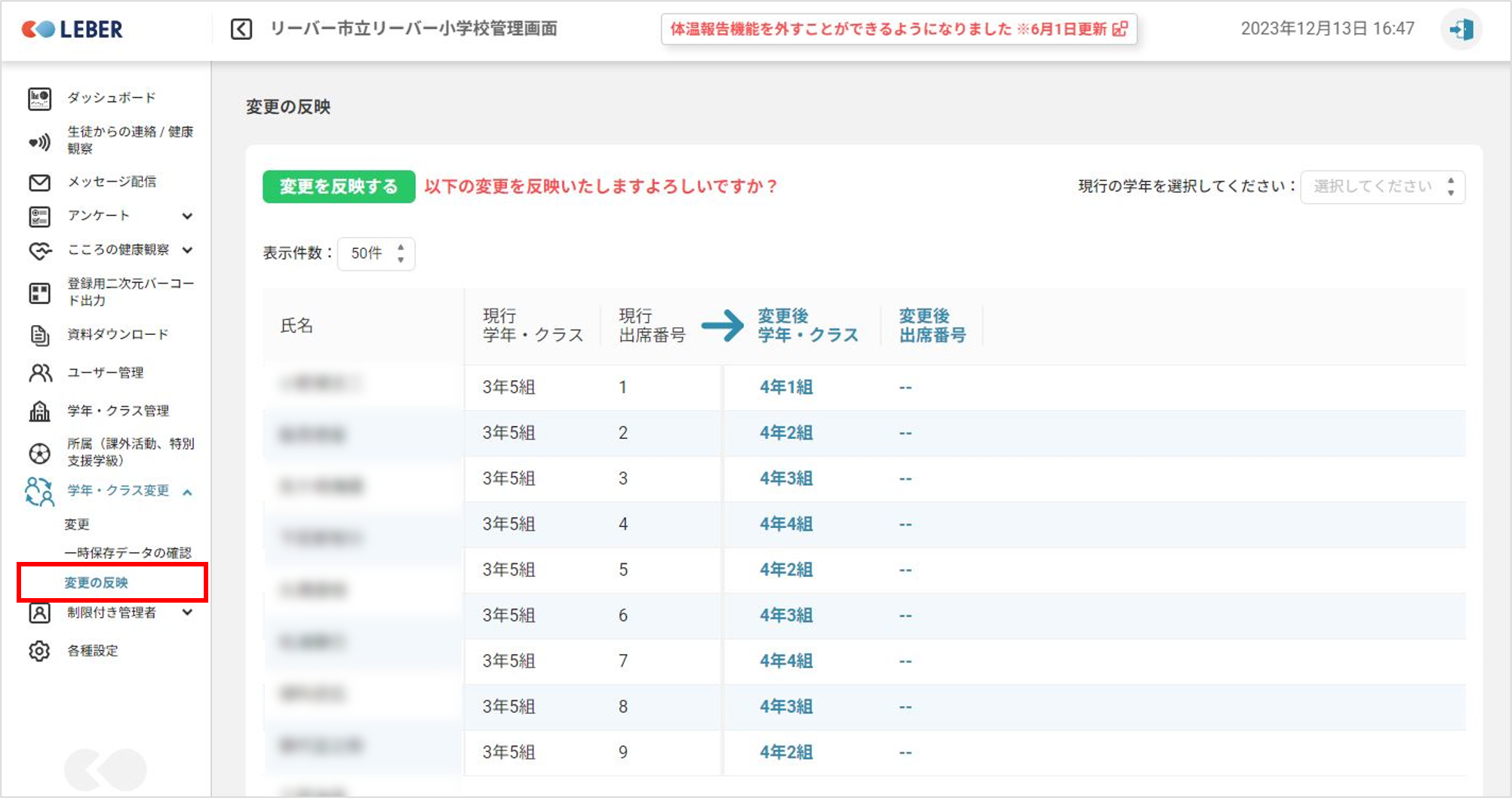Collapse the 学年・クラス変更 section
Viewport: 1512px width, 798px height.
(187, 492)
